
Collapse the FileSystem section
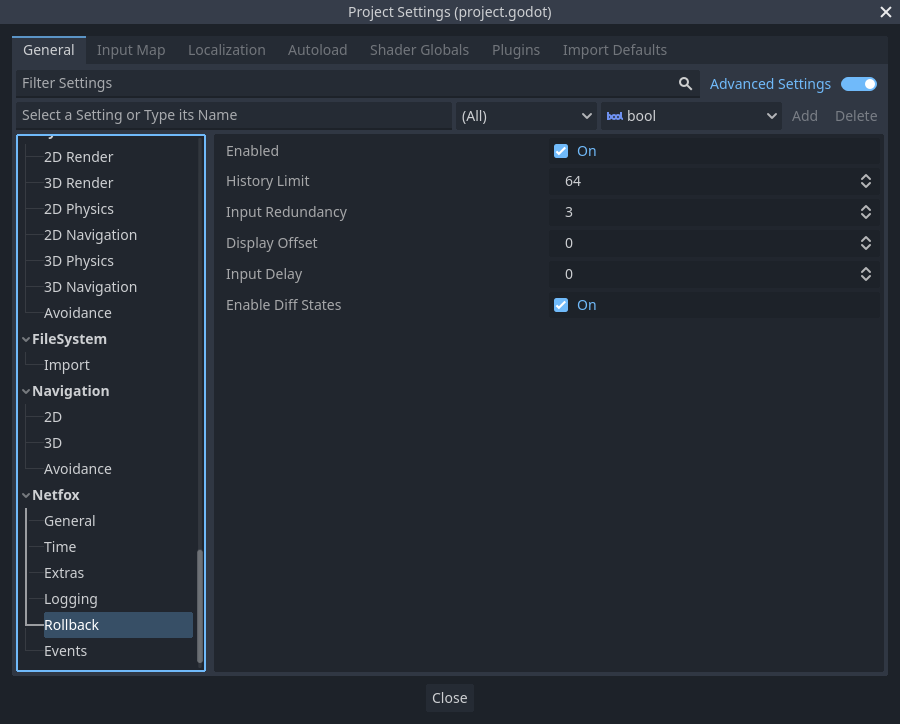pyautogui.click(x=26, y=338)
